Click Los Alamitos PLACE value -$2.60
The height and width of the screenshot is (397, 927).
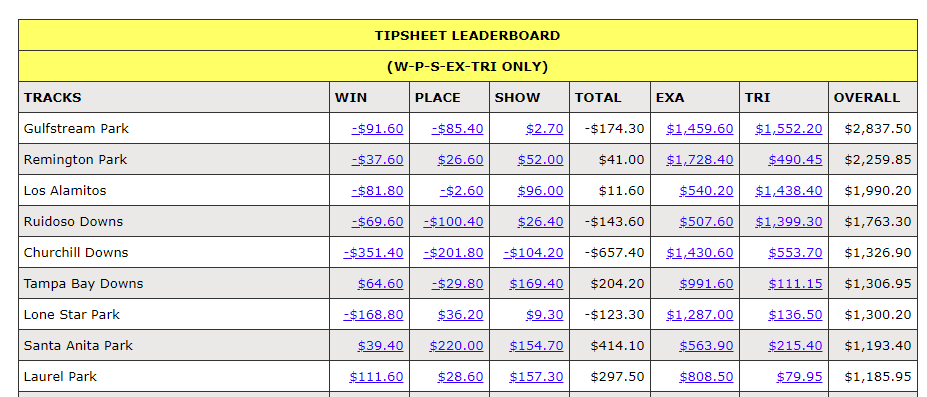coord(461,190)
